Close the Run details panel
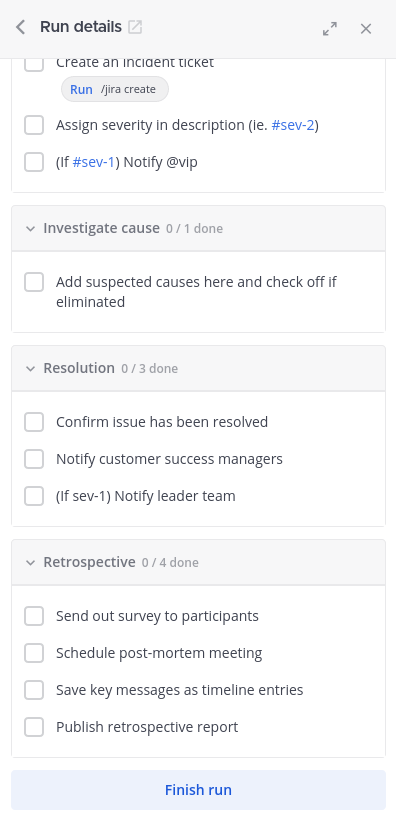This screenshot has height=828, width=396. [x=366, y=29]
